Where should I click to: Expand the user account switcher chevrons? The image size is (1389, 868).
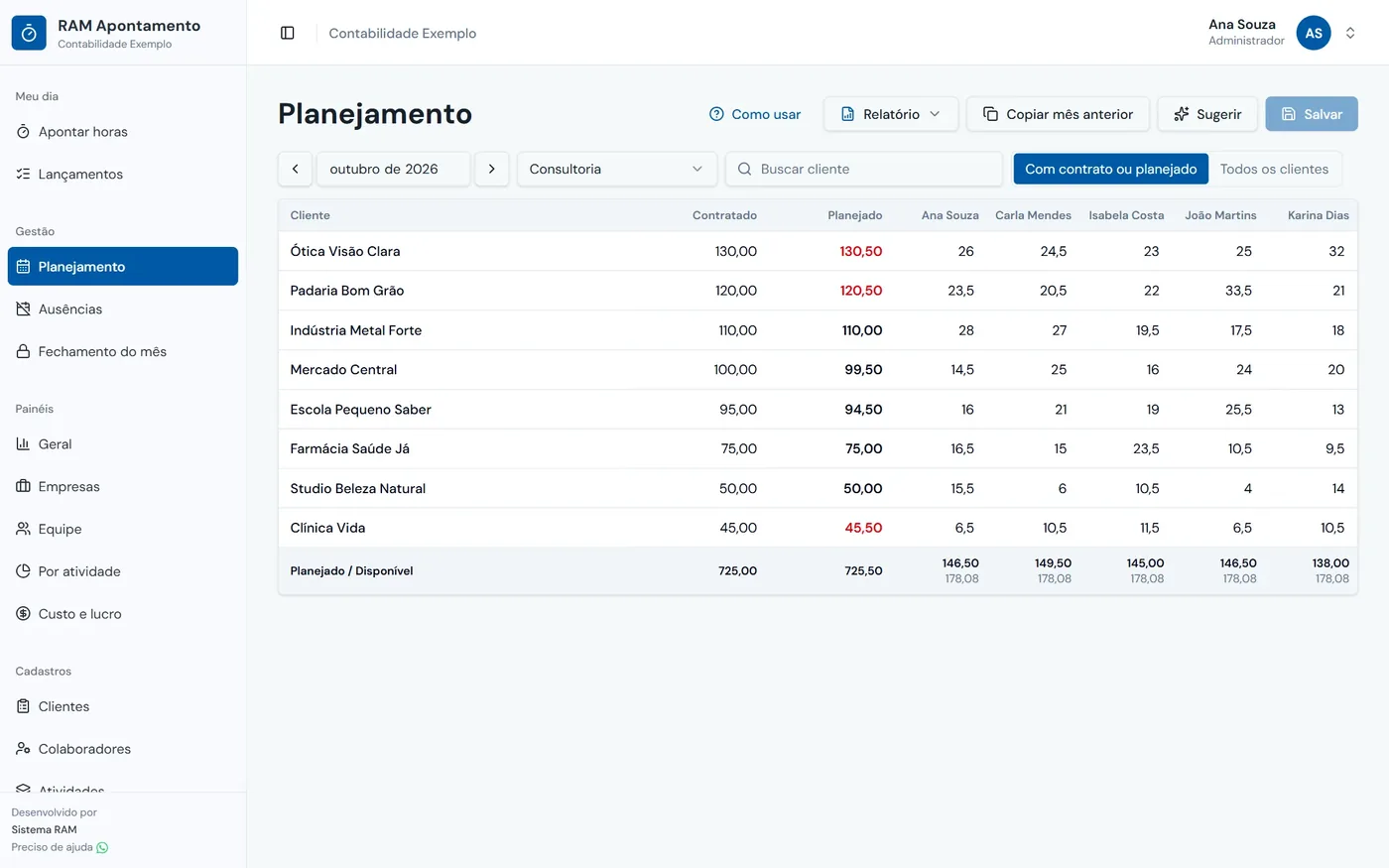coord(1350,33)
